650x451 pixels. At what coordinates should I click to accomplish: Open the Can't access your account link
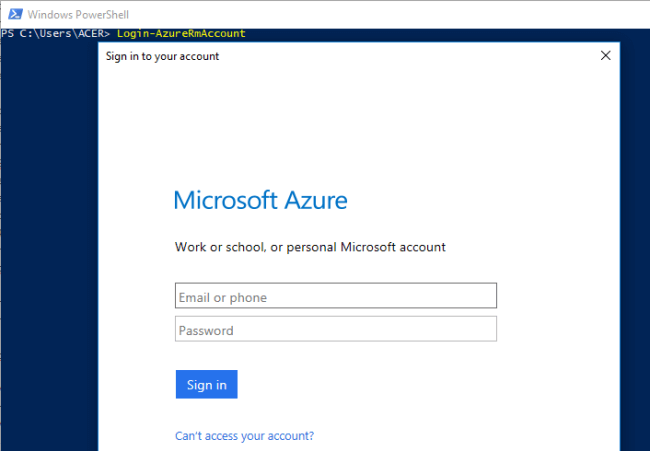pos(245,436)
